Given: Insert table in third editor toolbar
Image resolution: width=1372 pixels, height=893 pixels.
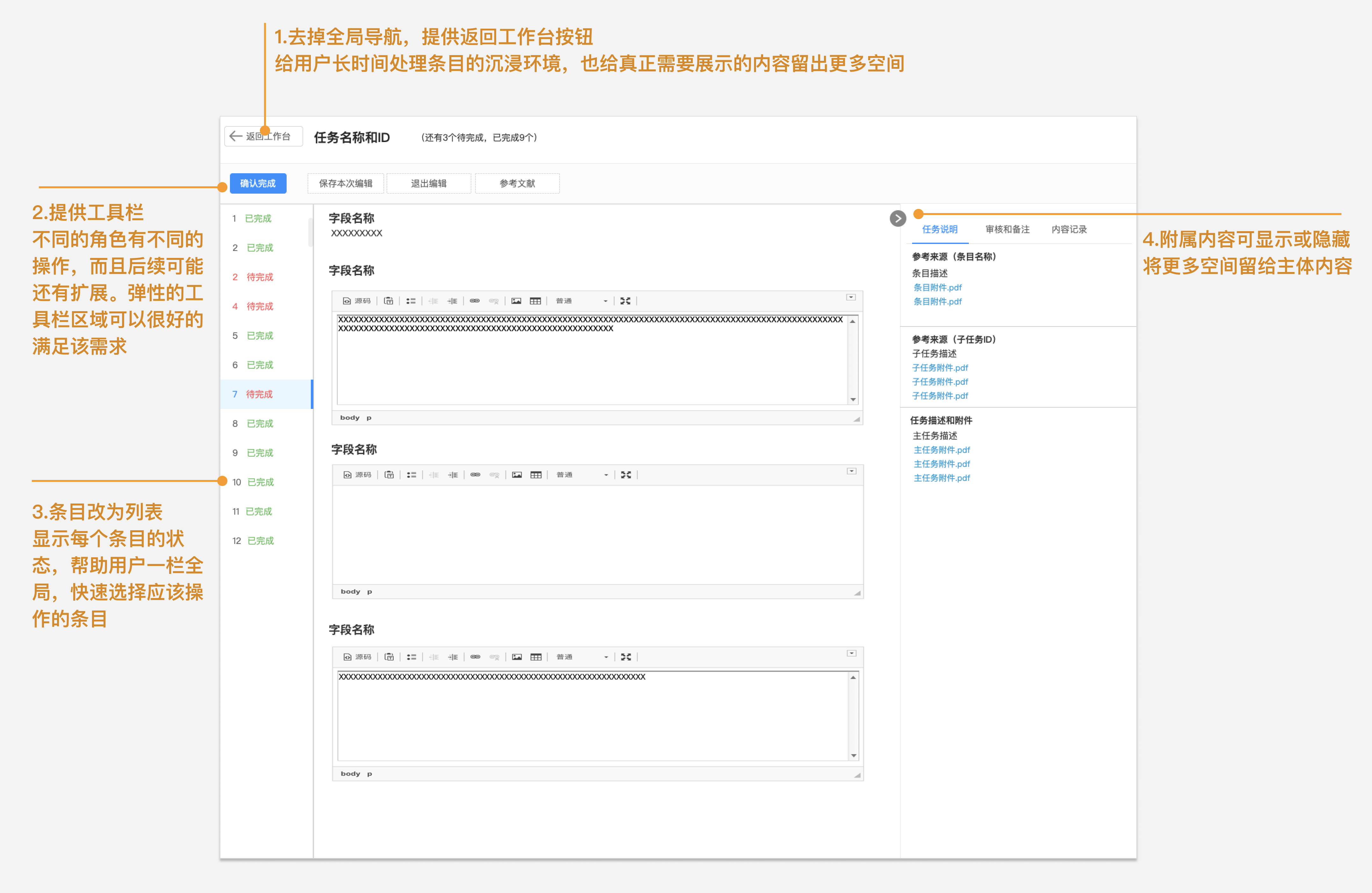Looking at the screenshot, I should (x=536, y=657).
